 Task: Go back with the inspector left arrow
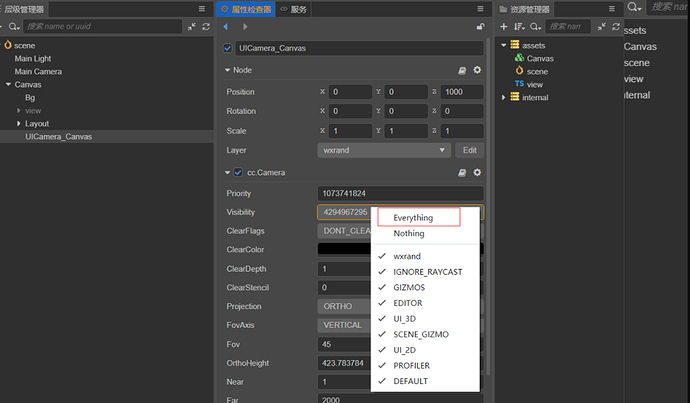point(226,27)
